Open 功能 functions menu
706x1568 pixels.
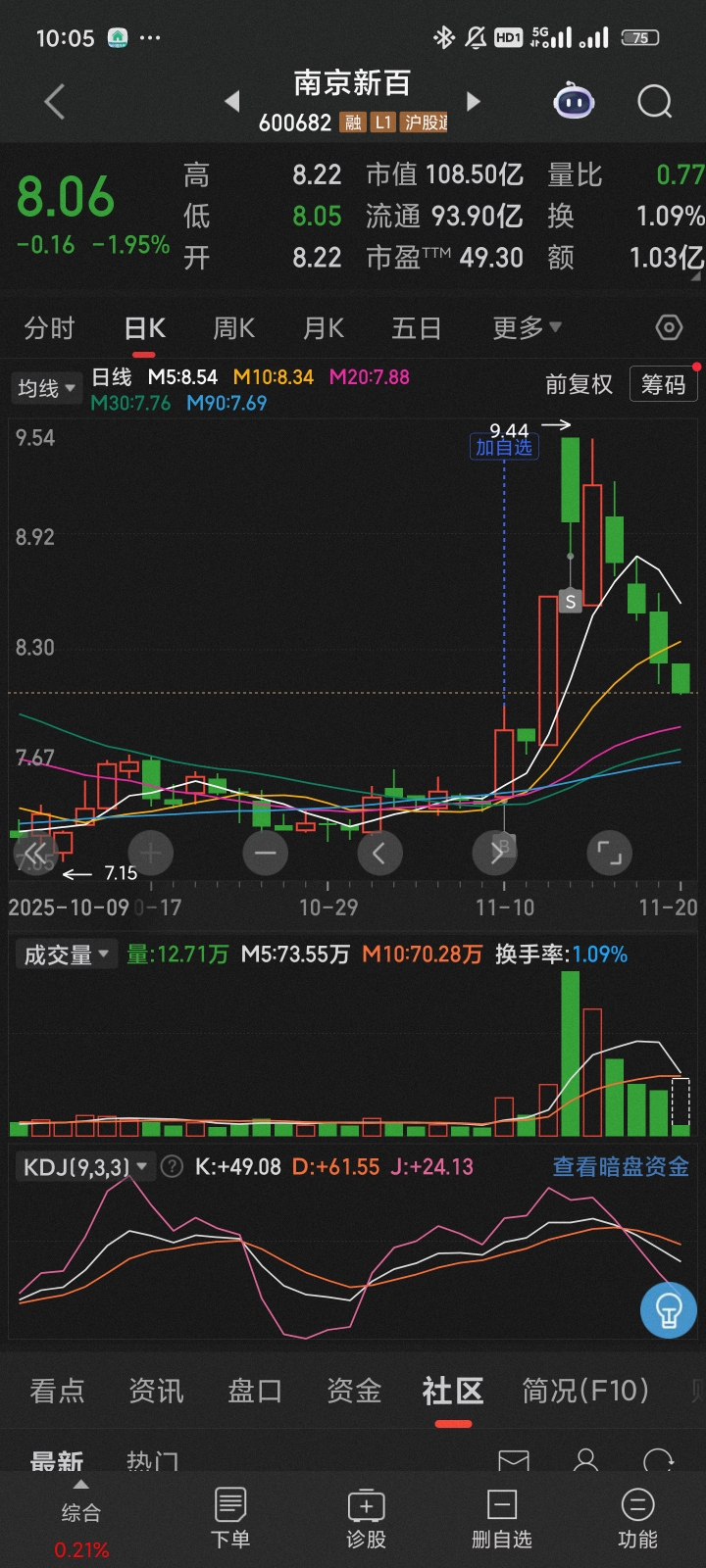coord(637,1518)
